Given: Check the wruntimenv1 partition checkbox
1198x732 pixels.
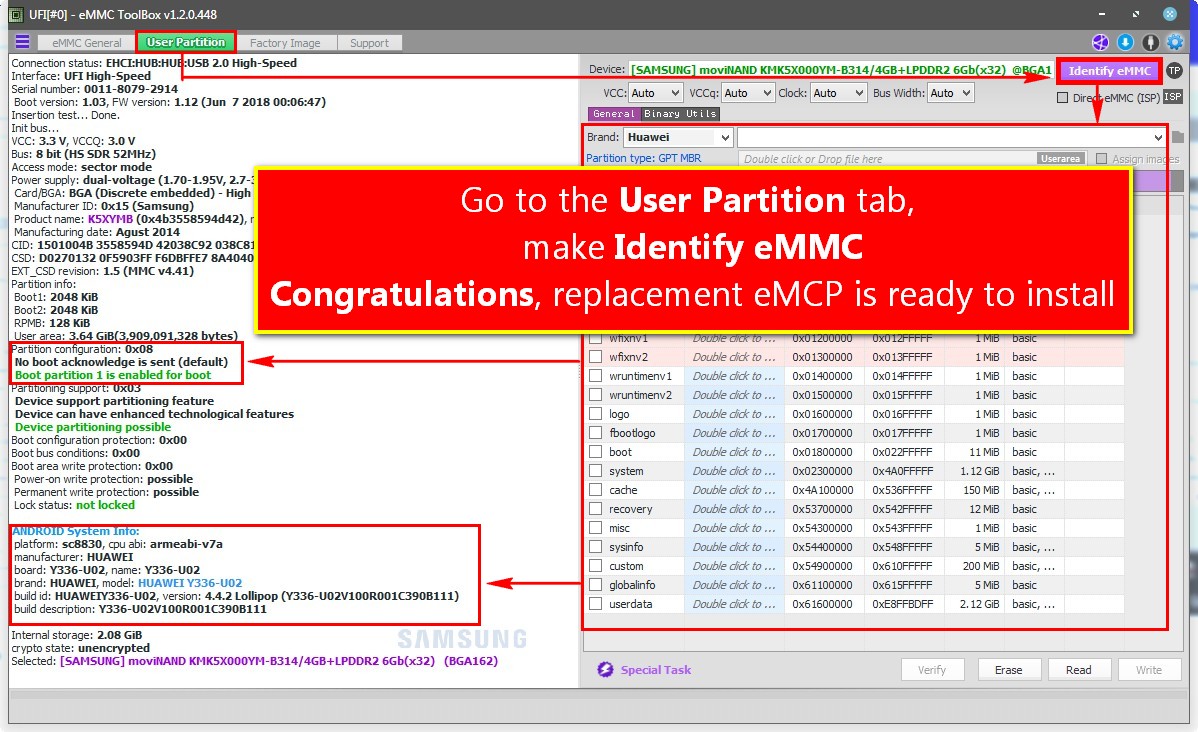Looking at the screenshot, I should [x=596, y=376].
